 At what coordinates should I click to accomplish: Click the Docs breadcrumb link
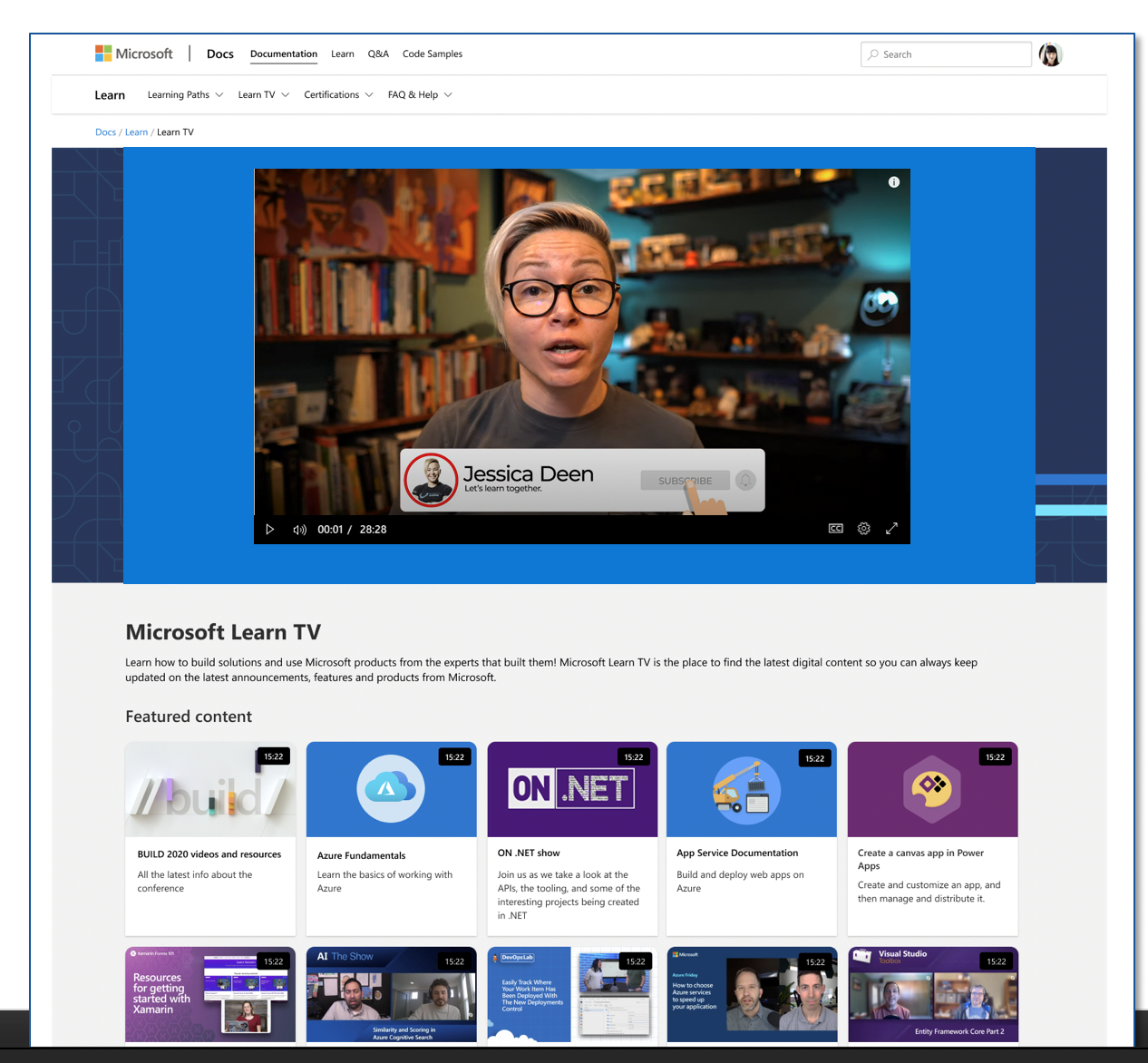[x=105, y=132]
